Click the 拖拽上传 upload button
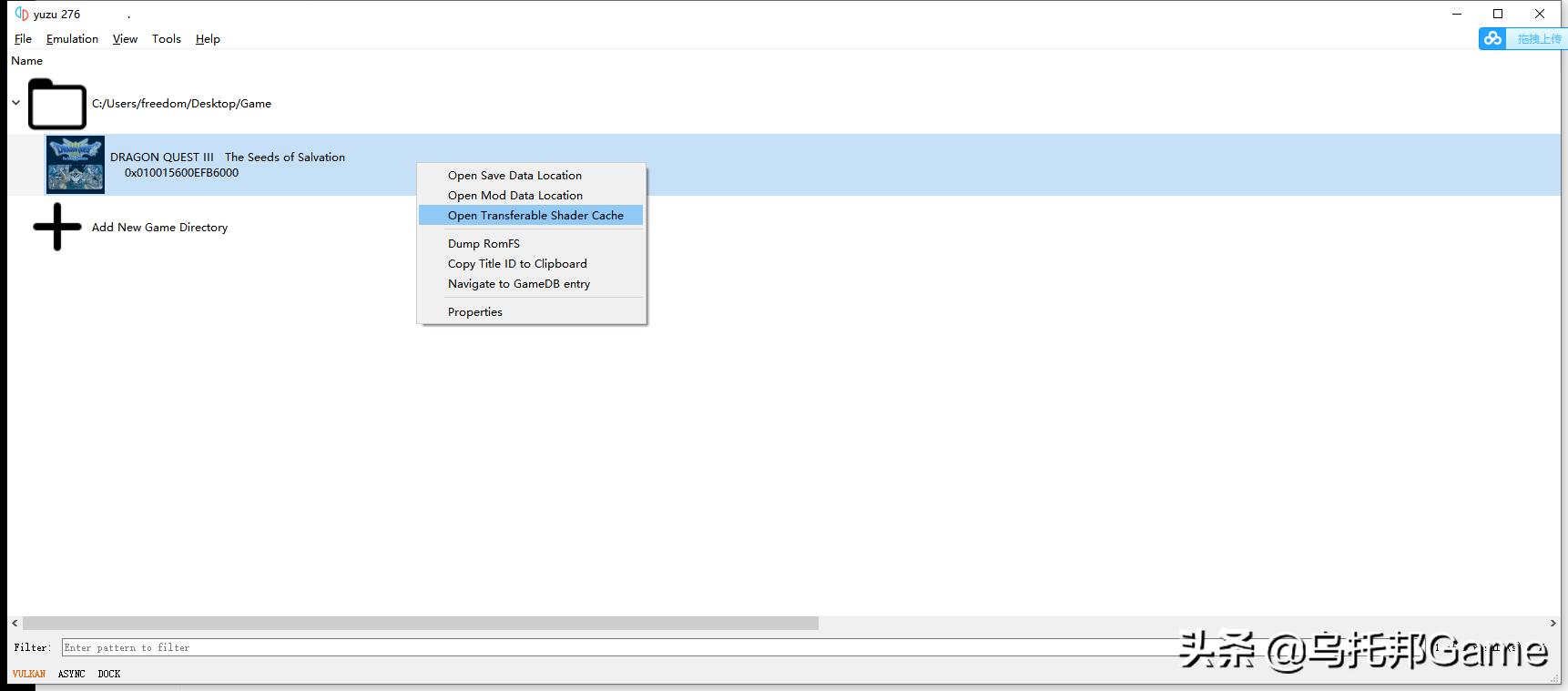The height and width of the screenshot is (691, 1568). (x=1539, y=38)
